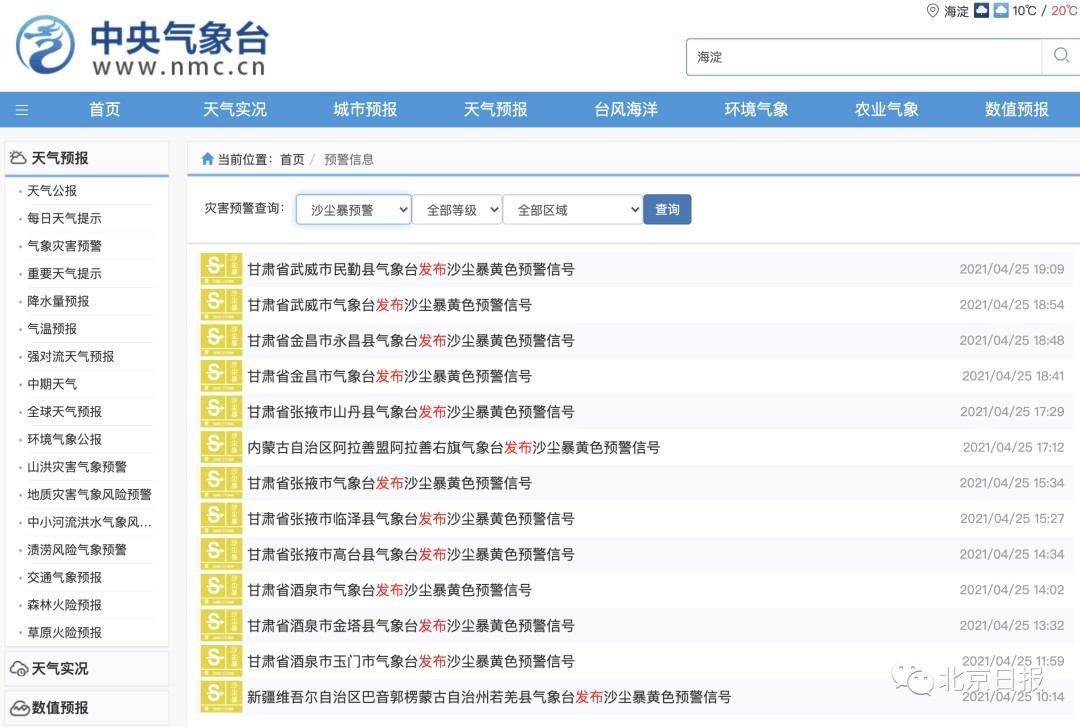Open the 沙尘暴预警 disaster type dropdown

(x=352, y=209)
